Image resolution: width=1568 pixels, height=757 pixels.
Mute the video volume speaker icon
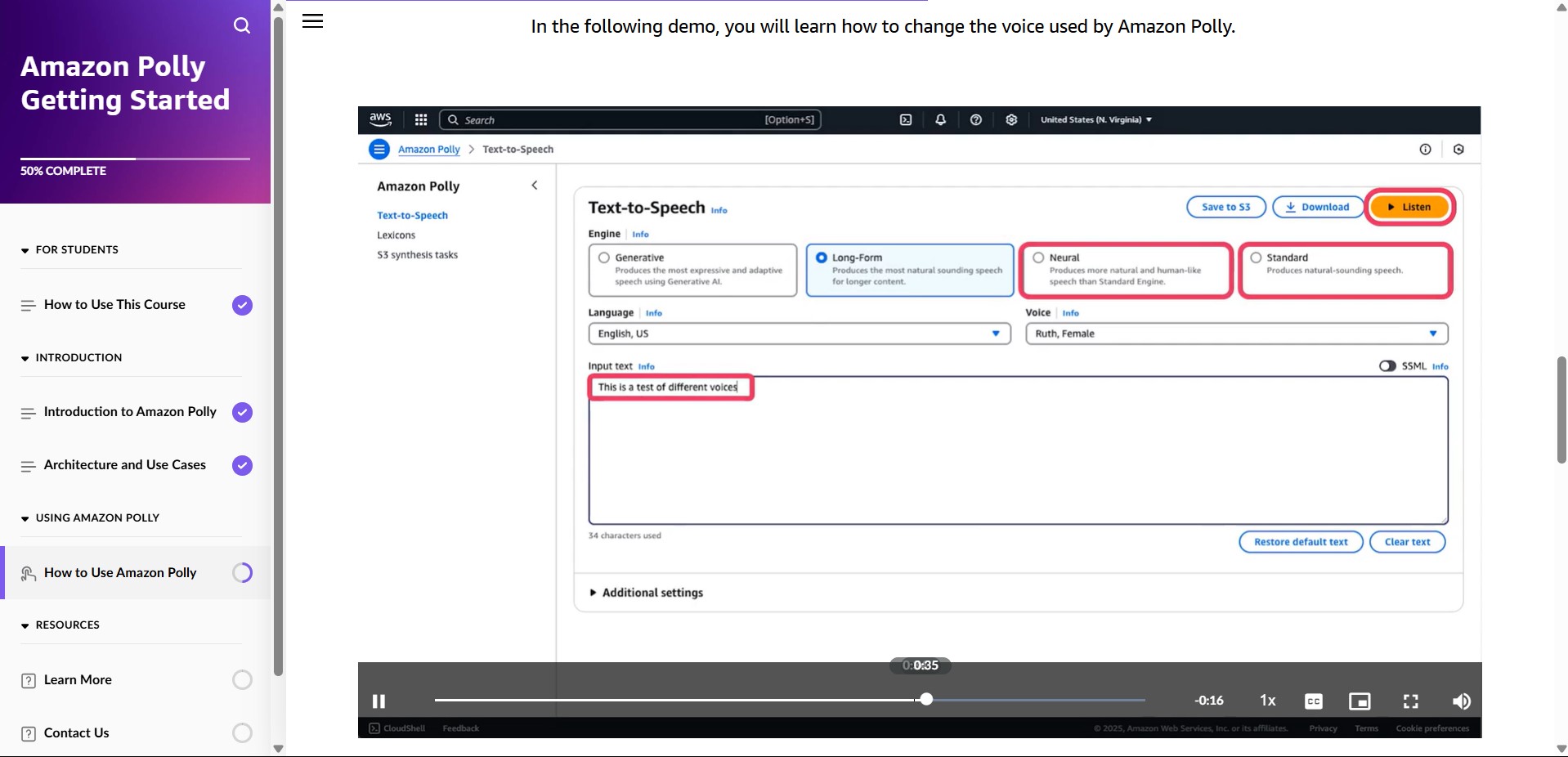(1461, 701)
